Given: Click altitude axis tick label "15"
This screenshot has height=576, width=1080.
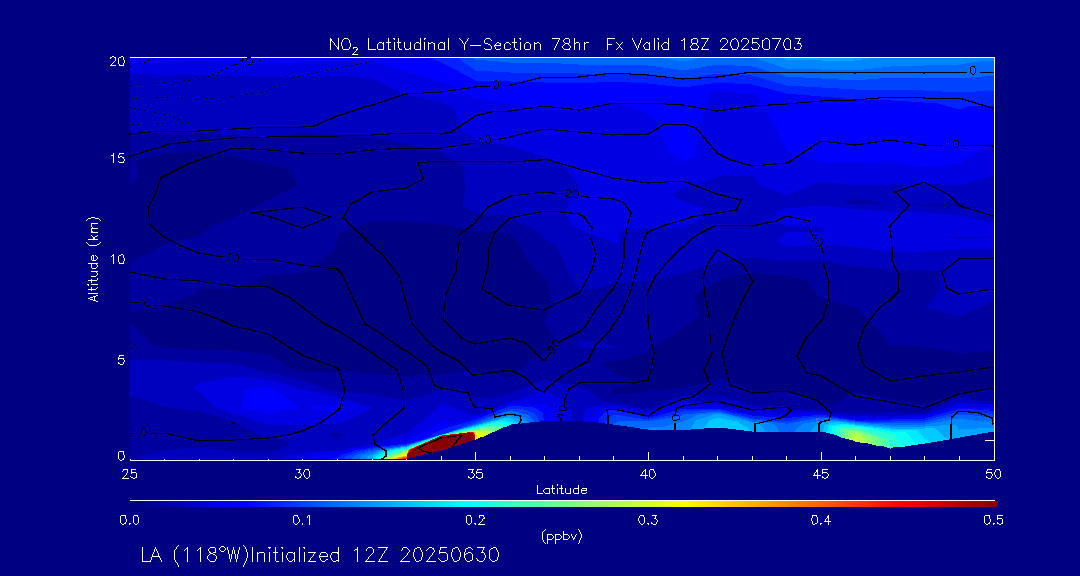Looking at the screenshot, I should point(118,158).
